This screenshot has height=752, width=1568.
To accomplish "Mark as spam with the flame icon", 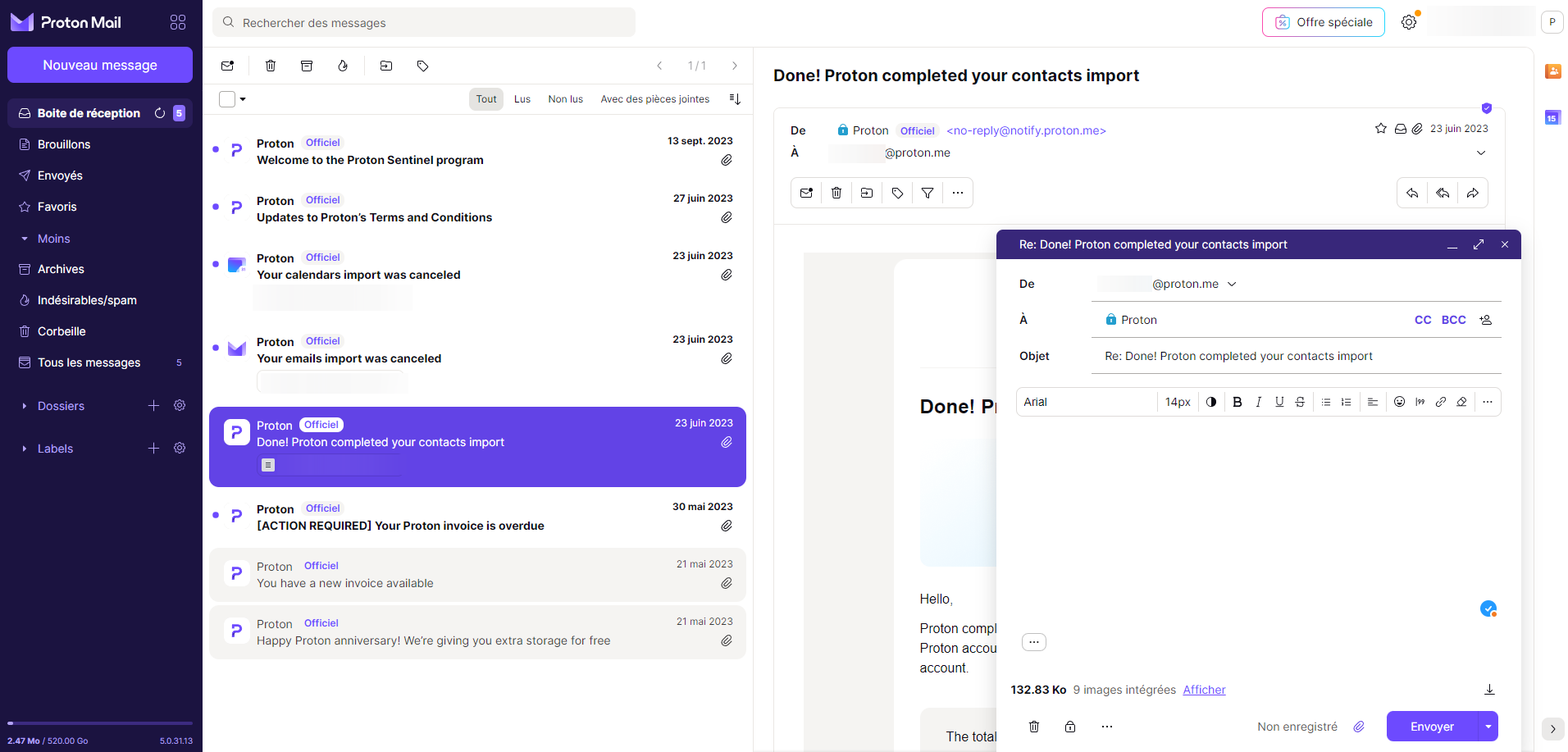I will 343,66.
